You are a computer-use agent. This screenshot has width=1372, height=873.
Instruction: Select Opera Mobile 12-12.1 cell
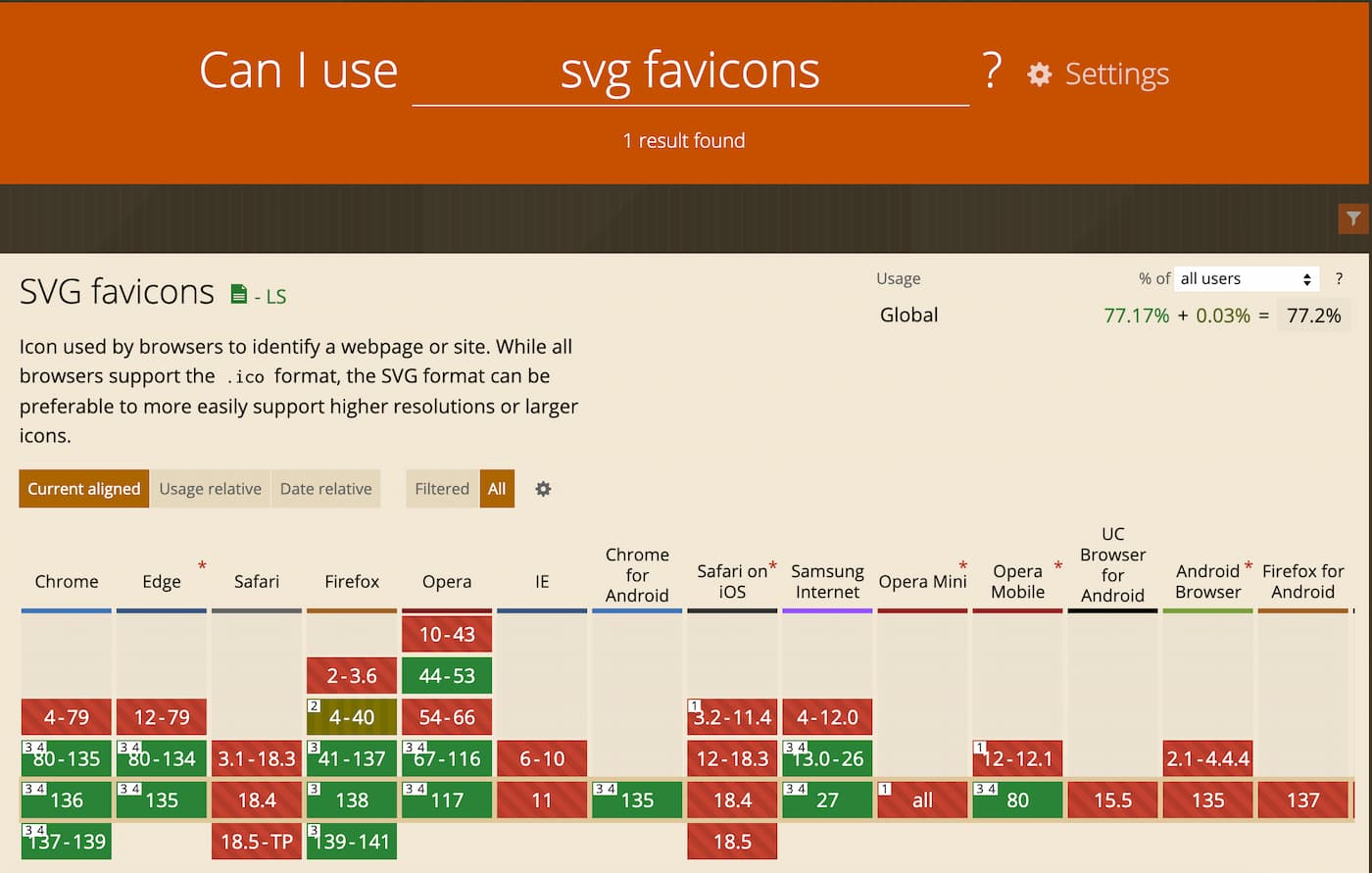pyautogui.click(x=1017, y=758)
